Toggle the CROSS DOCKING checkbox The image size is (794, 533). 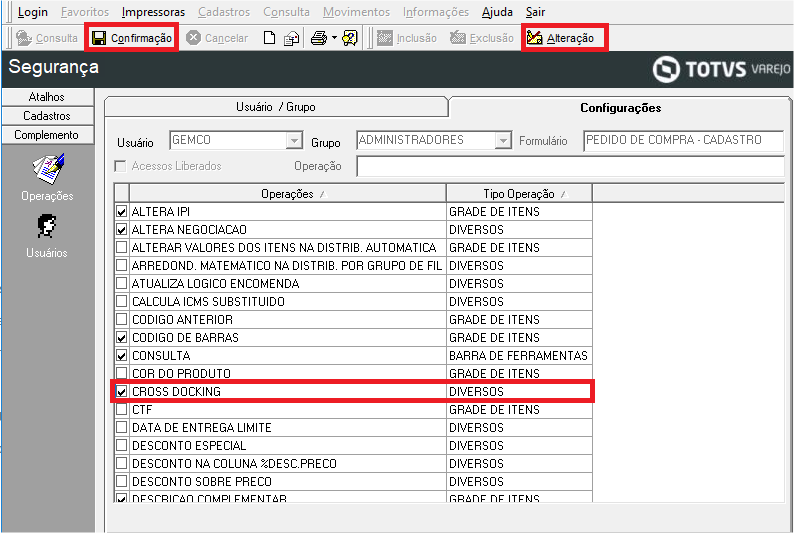(x=122, y=392)
